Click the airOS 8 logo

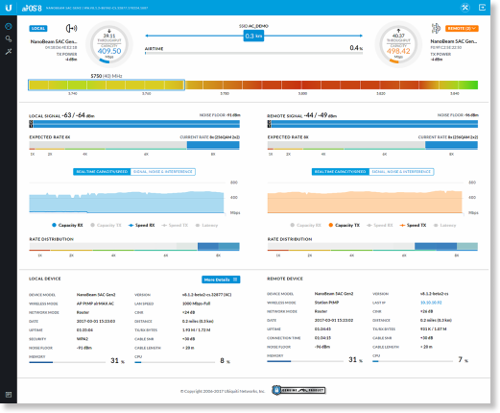point(32,8)
